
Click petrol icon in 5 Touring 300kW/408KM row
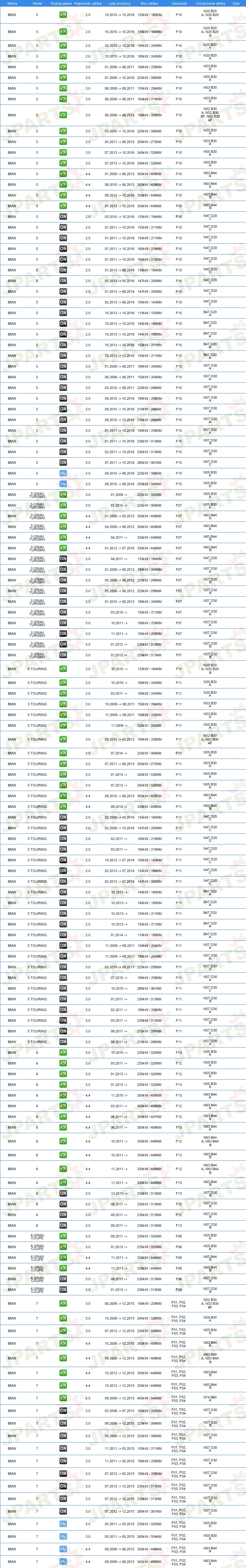63,796
